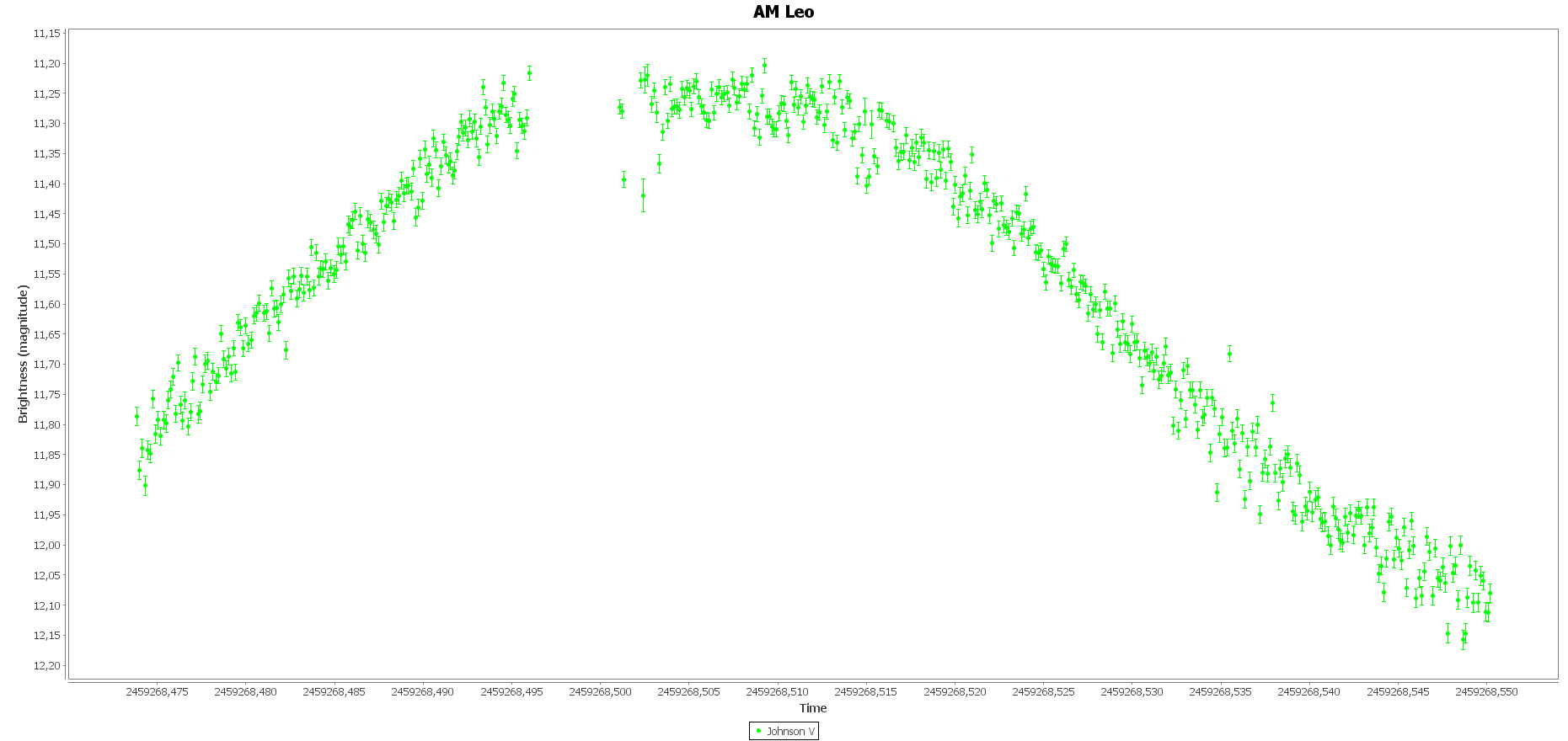Select the Johnson V legend entry
The width and height of the screenshot is (1568, 741).
pos(784,731)
